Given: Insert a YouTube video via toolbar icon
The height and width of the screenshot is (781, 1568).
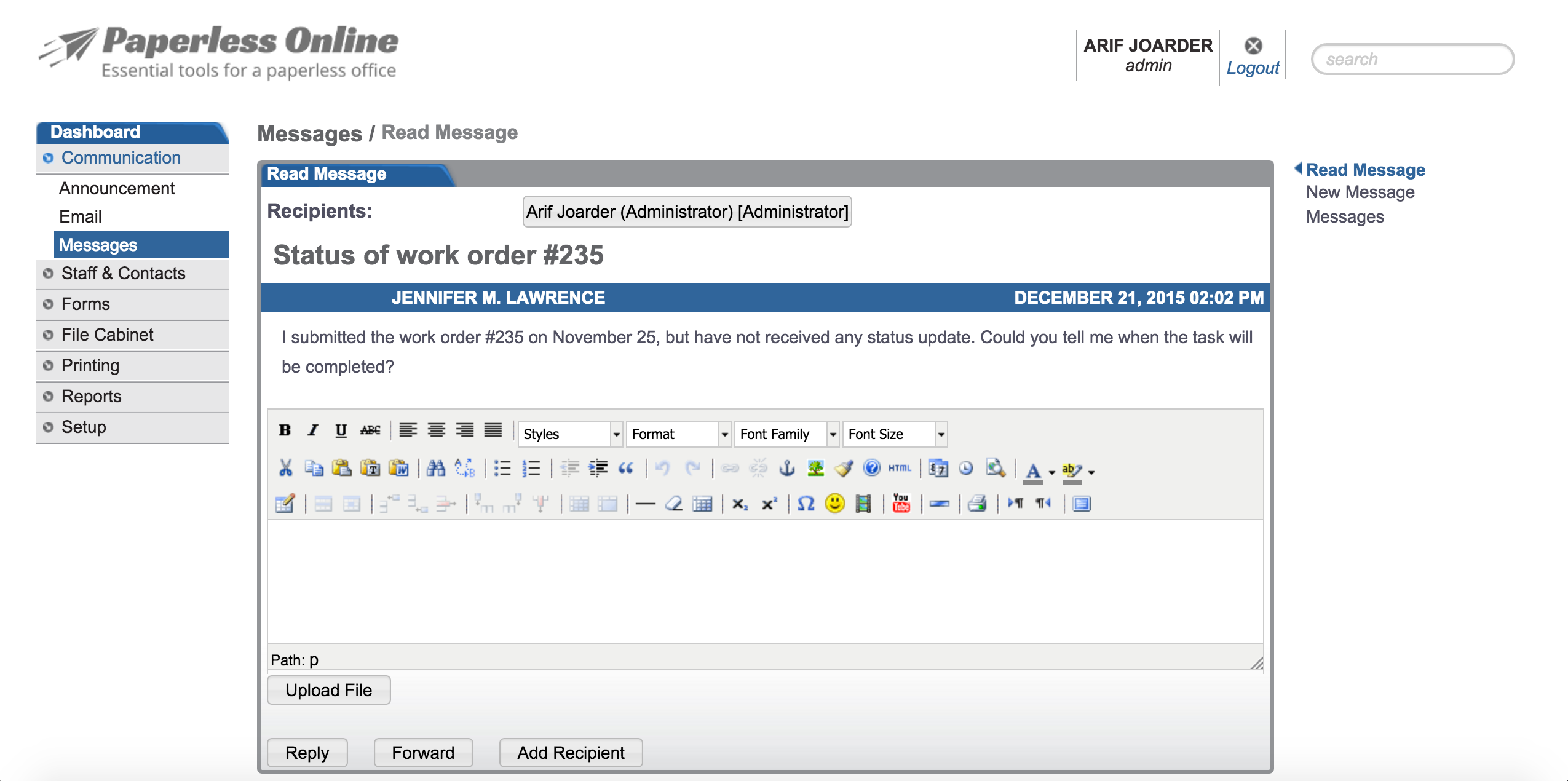Looking at the screenshot, I should tap(901, 504).
